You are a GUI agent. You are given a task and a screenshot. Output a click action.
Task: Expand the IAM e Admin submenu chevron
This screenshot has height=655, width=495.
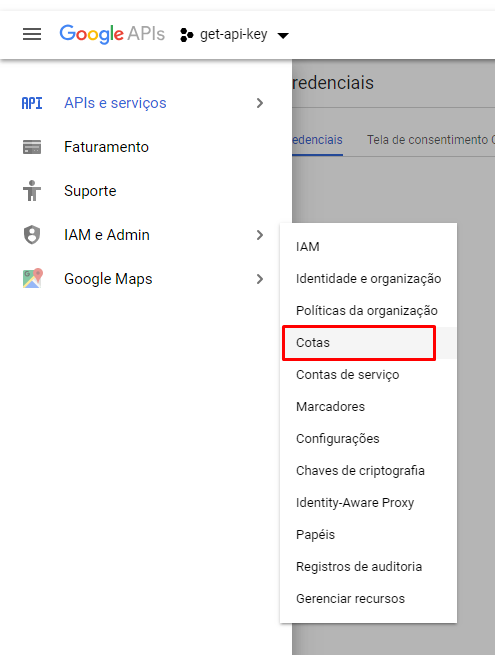(x=260, y=235)
